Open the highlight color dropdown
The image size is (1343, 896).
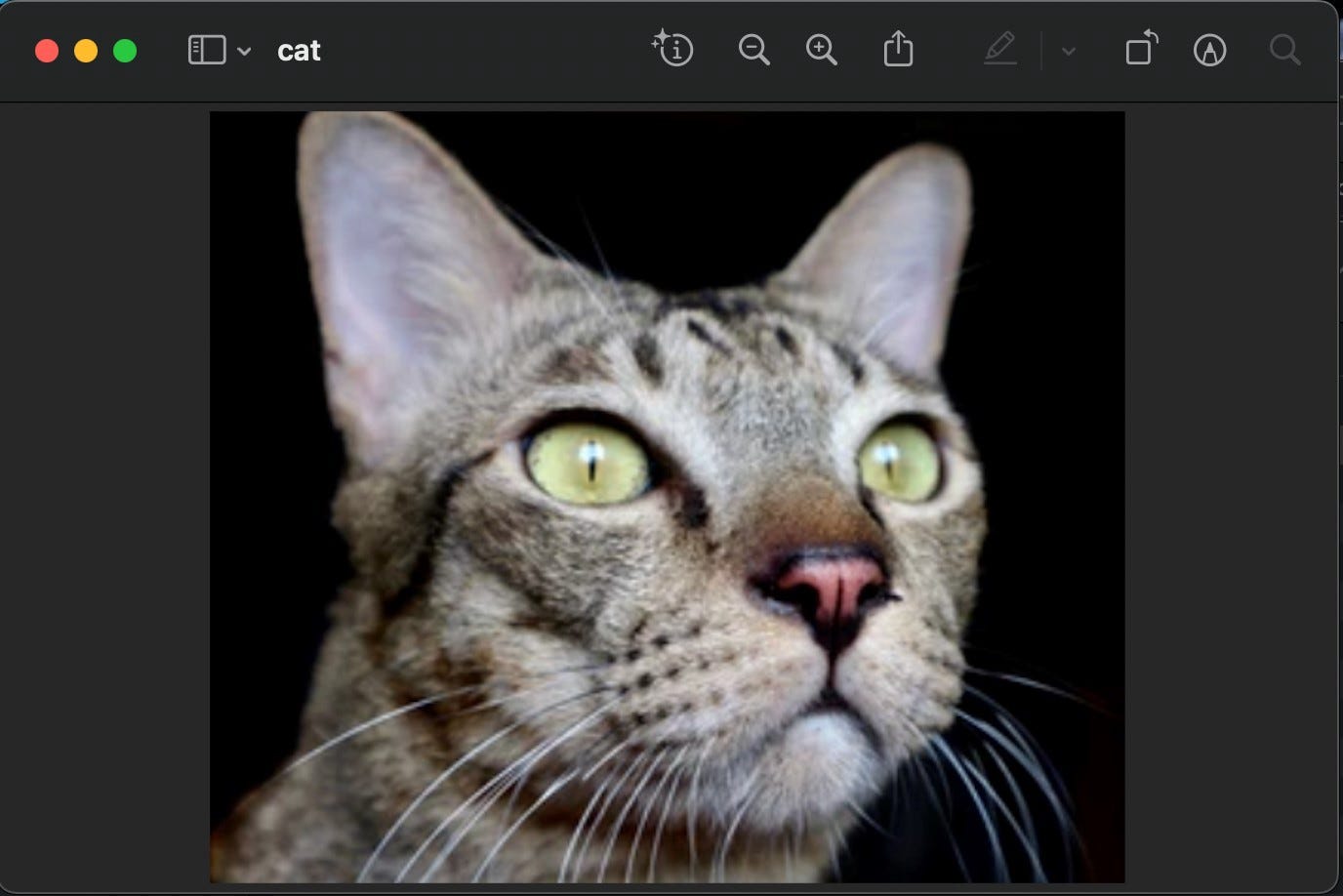point(1069,51)
